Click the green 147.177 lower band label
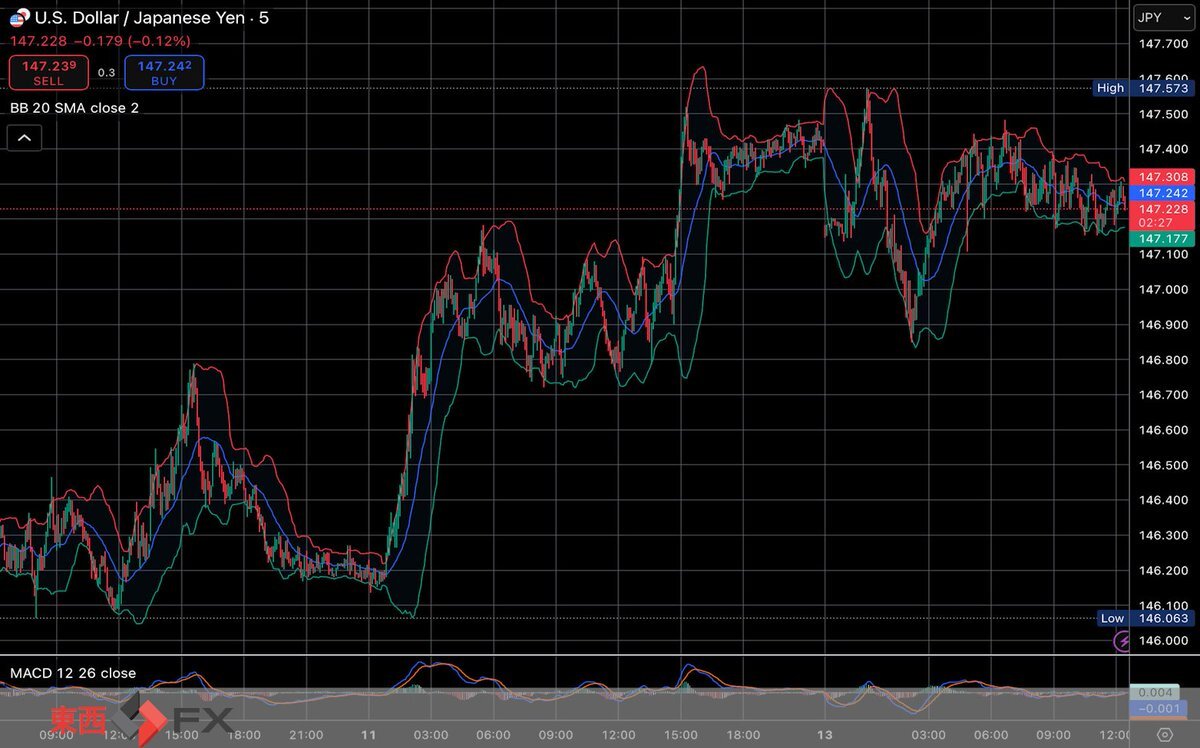Viewport: 1200px width, 748px height. [x=1162, y=239]
